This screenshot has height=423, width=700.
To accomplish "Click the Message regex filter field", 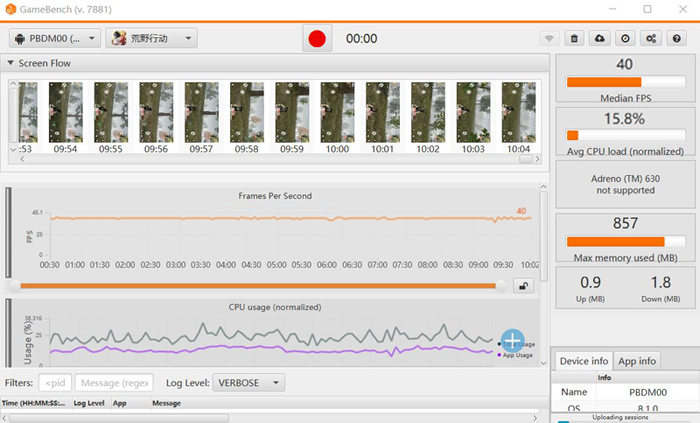I will coord(113,383).
